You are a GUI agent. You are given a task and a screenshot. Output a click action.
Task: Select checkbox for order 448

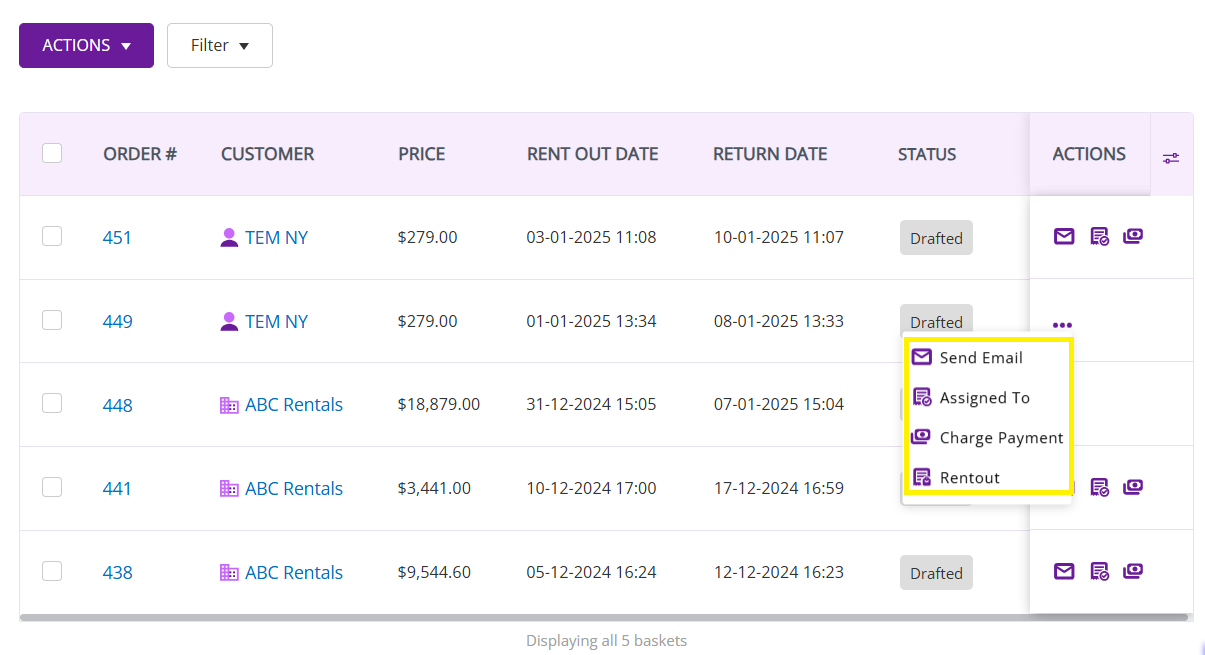[52, 403]
